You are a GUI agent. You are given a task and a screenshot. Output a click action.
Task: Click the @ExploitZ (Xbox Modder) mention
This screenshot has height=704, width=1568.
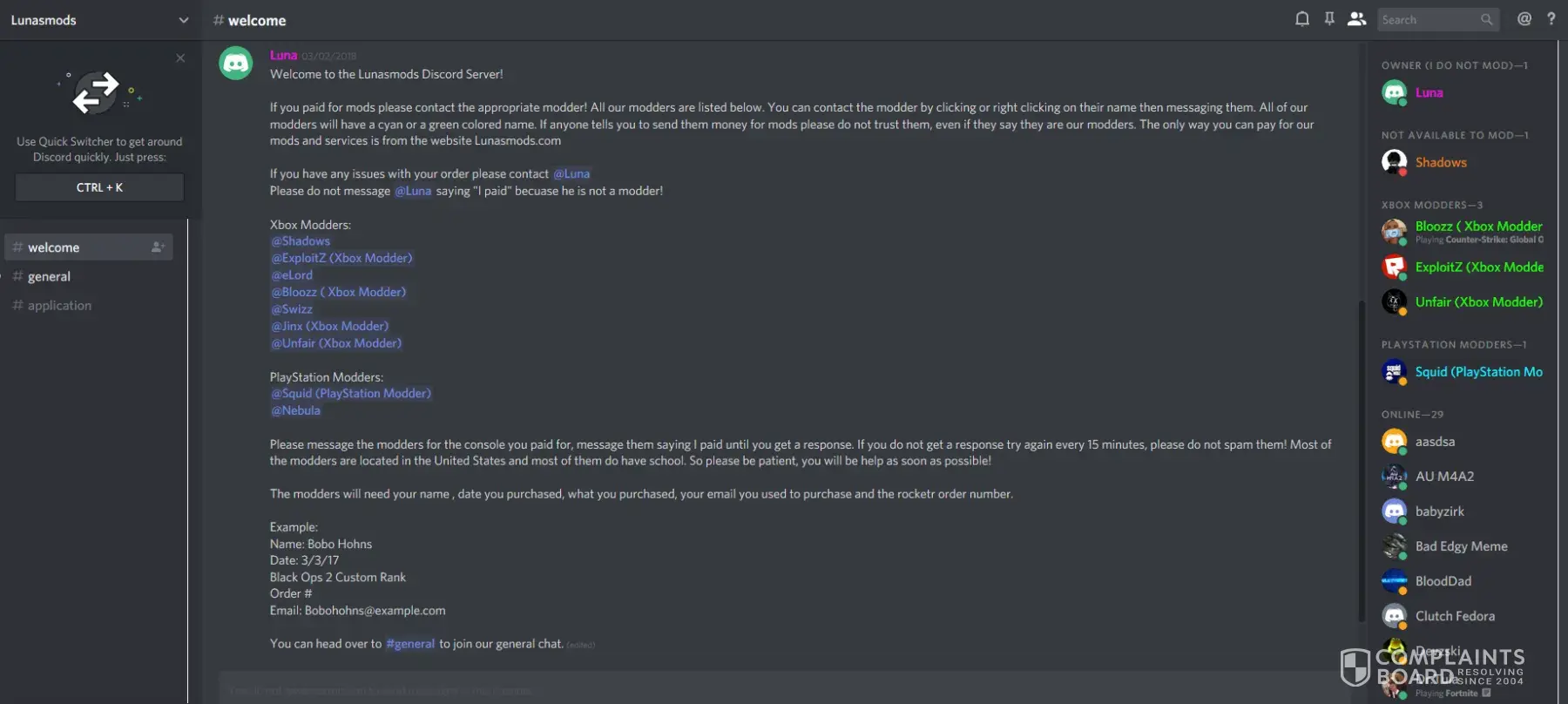341,258
